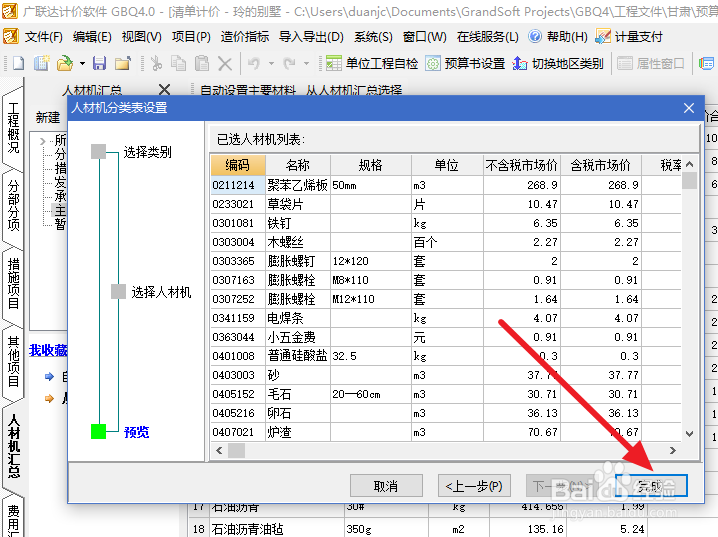Image resolution: width=718 pixels, height=537 pixels.
Task: Click the 规格 column header
Action: 370,165
